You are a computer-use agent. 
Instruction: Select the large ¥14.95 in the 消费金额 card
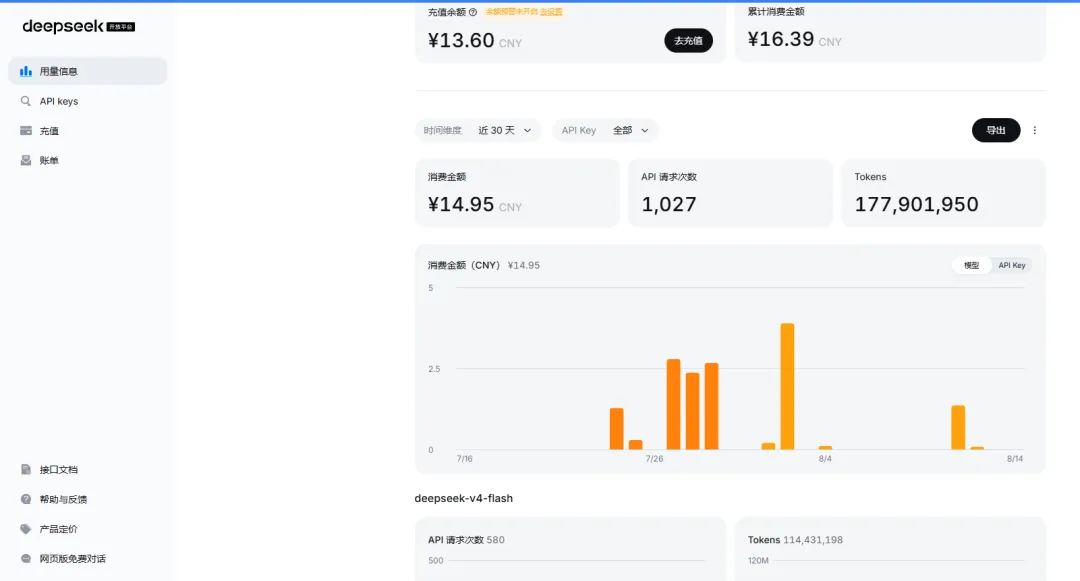pyautogui.click(x=461, y=204)
